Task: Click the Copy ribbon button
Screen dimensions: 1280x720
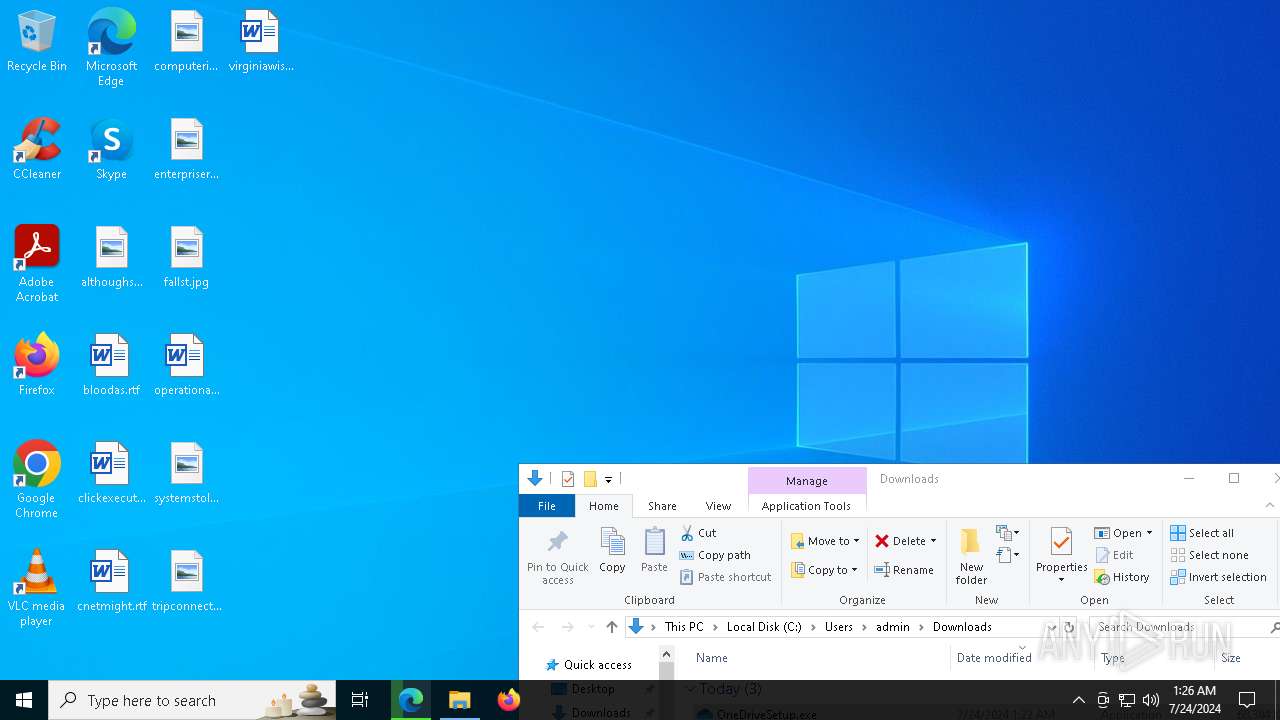Action: pos(612,551)
